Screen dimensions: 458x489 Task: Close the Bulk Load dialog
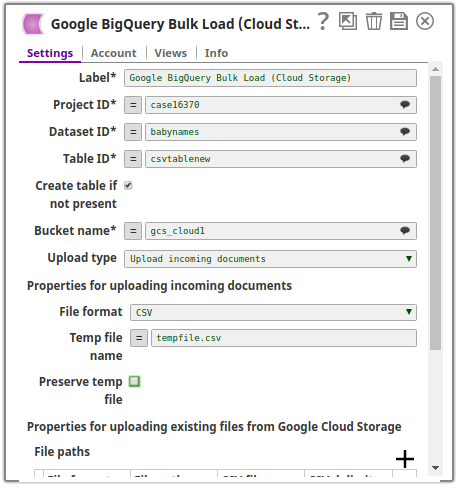coord(425,21)
